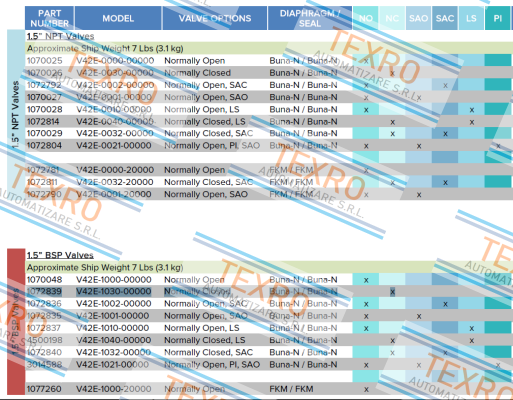Select part number 1072792
This screenshot has height=400, width=513.
[44, 85]
